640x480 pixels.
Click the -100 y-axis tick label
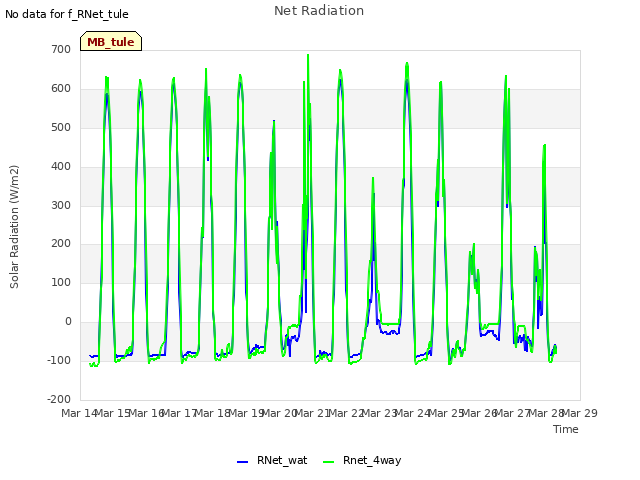pos(59,360)
